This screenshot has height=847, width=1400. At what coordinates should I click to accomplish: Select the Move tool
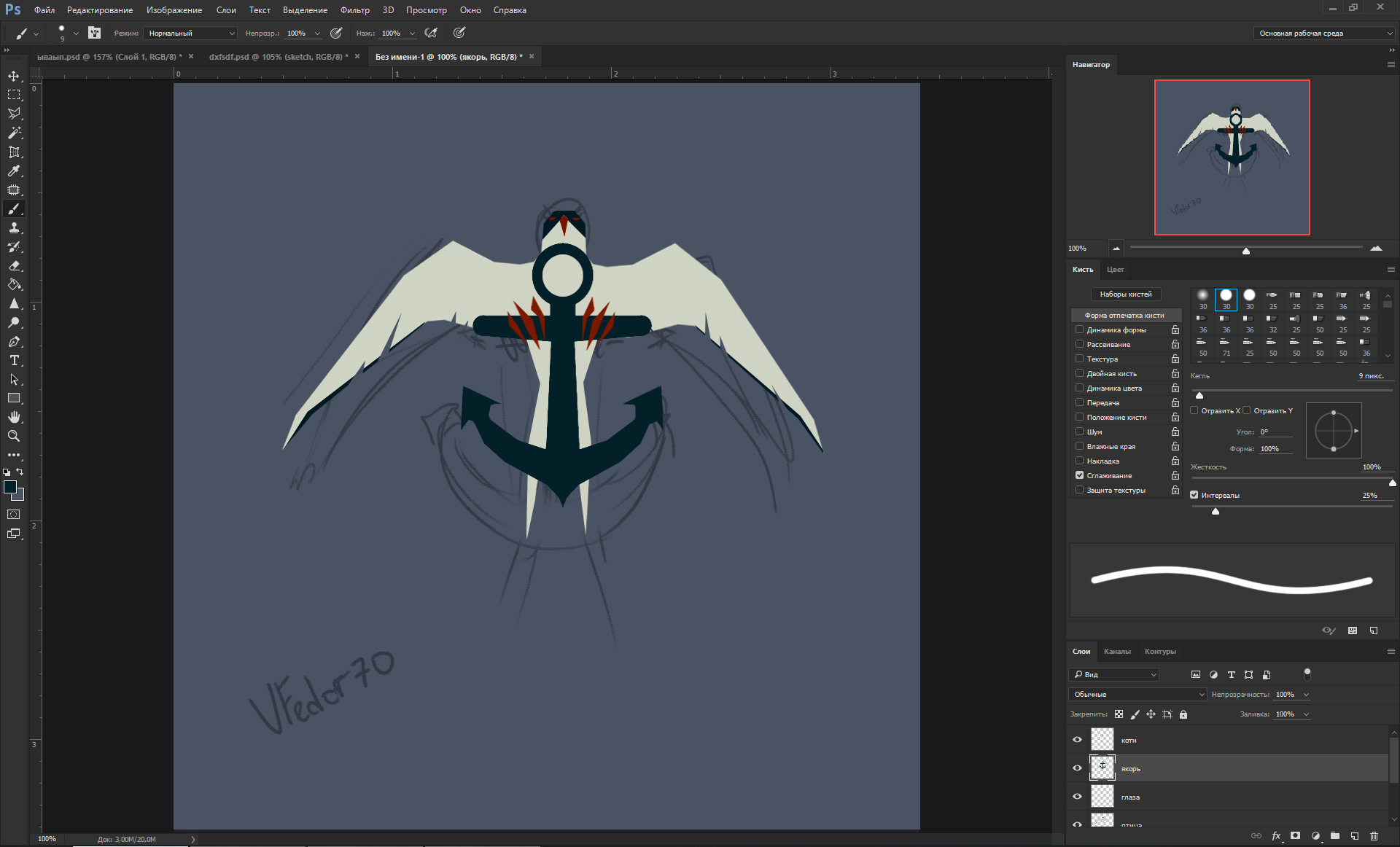(14, 77)
